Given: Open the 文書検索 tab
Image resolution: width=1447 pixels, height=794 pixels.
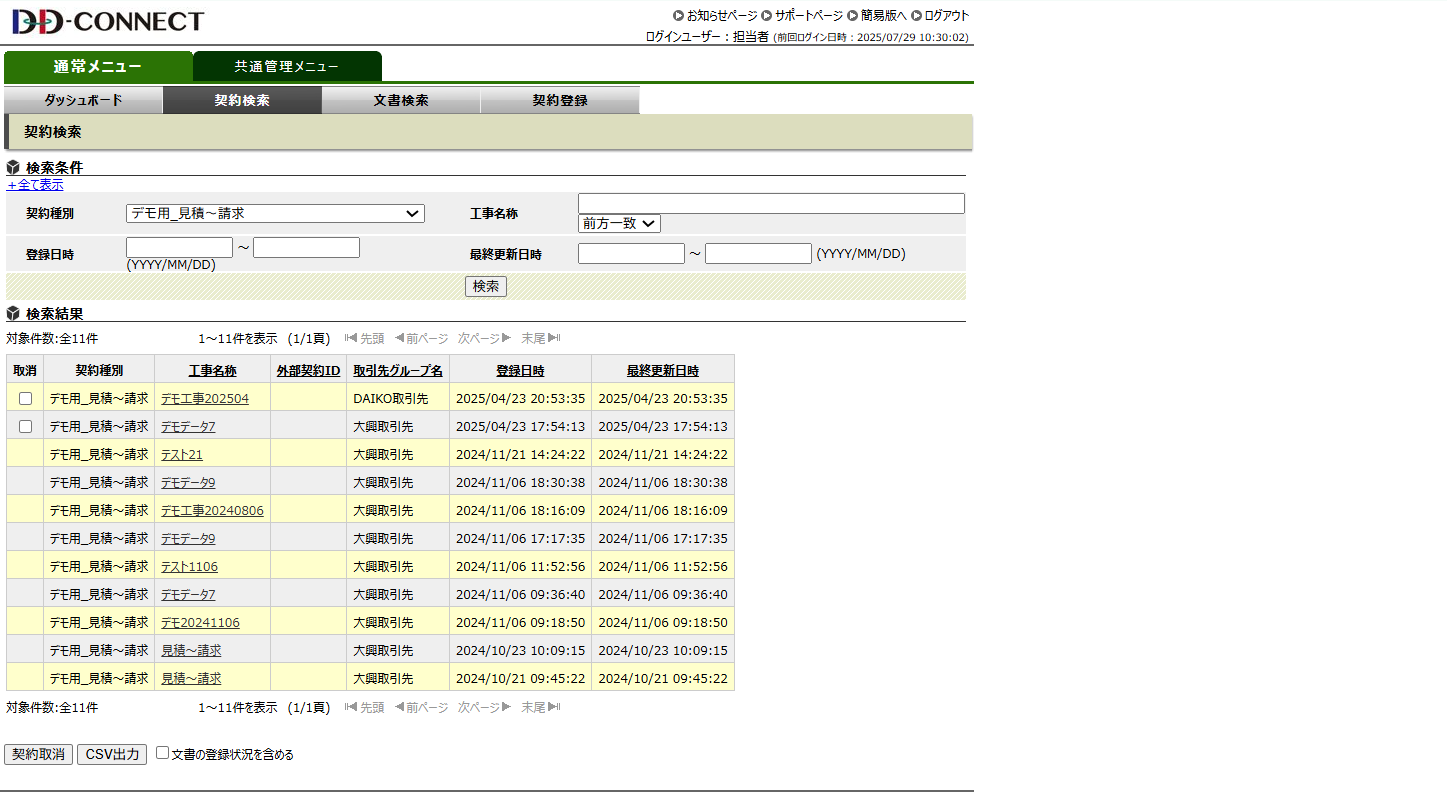Looking at the screenshot, I should pyautogui.click(x=400, y=99).
